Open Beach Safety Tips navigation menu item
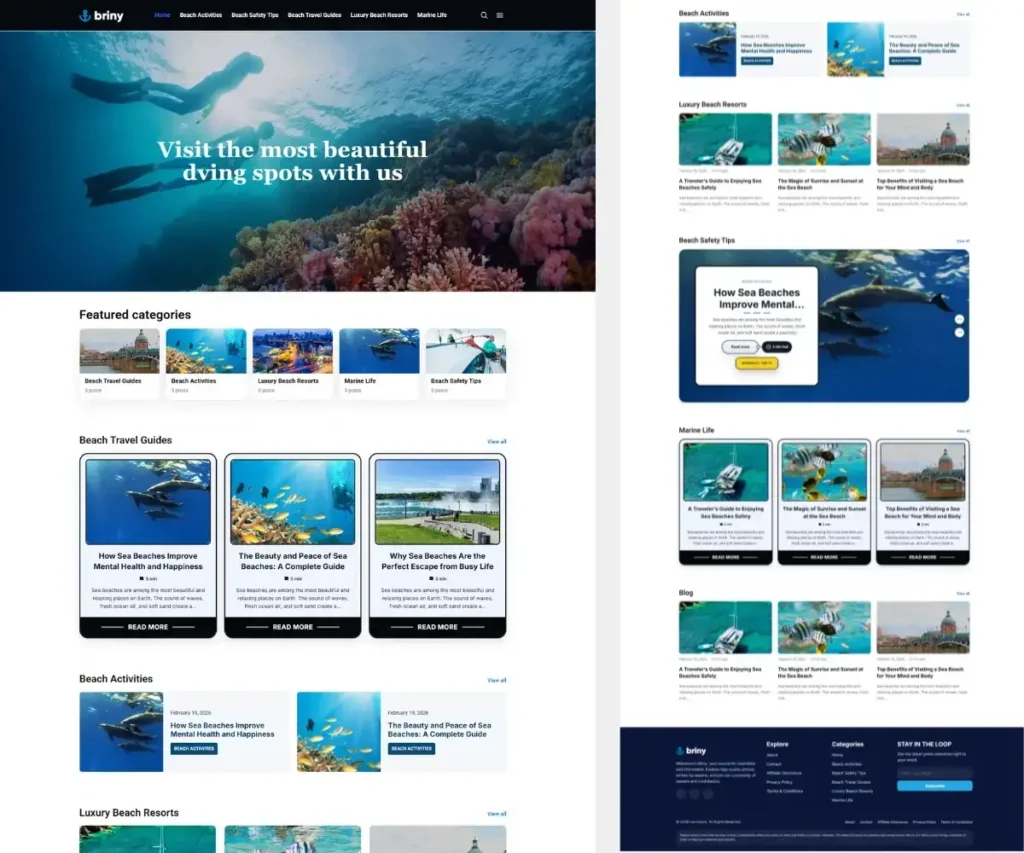This screenshot has width=1024, height=853. 254,16
